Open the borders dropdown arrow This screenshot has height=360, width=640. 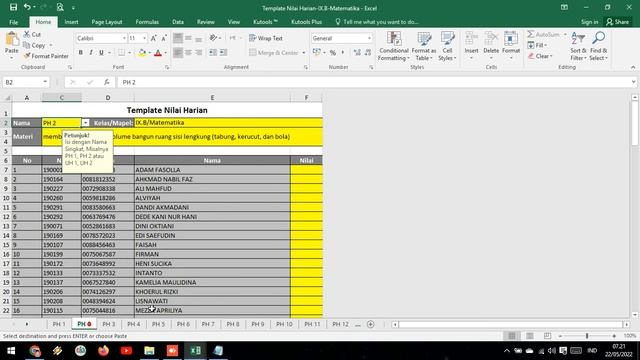tap(129, 53)
